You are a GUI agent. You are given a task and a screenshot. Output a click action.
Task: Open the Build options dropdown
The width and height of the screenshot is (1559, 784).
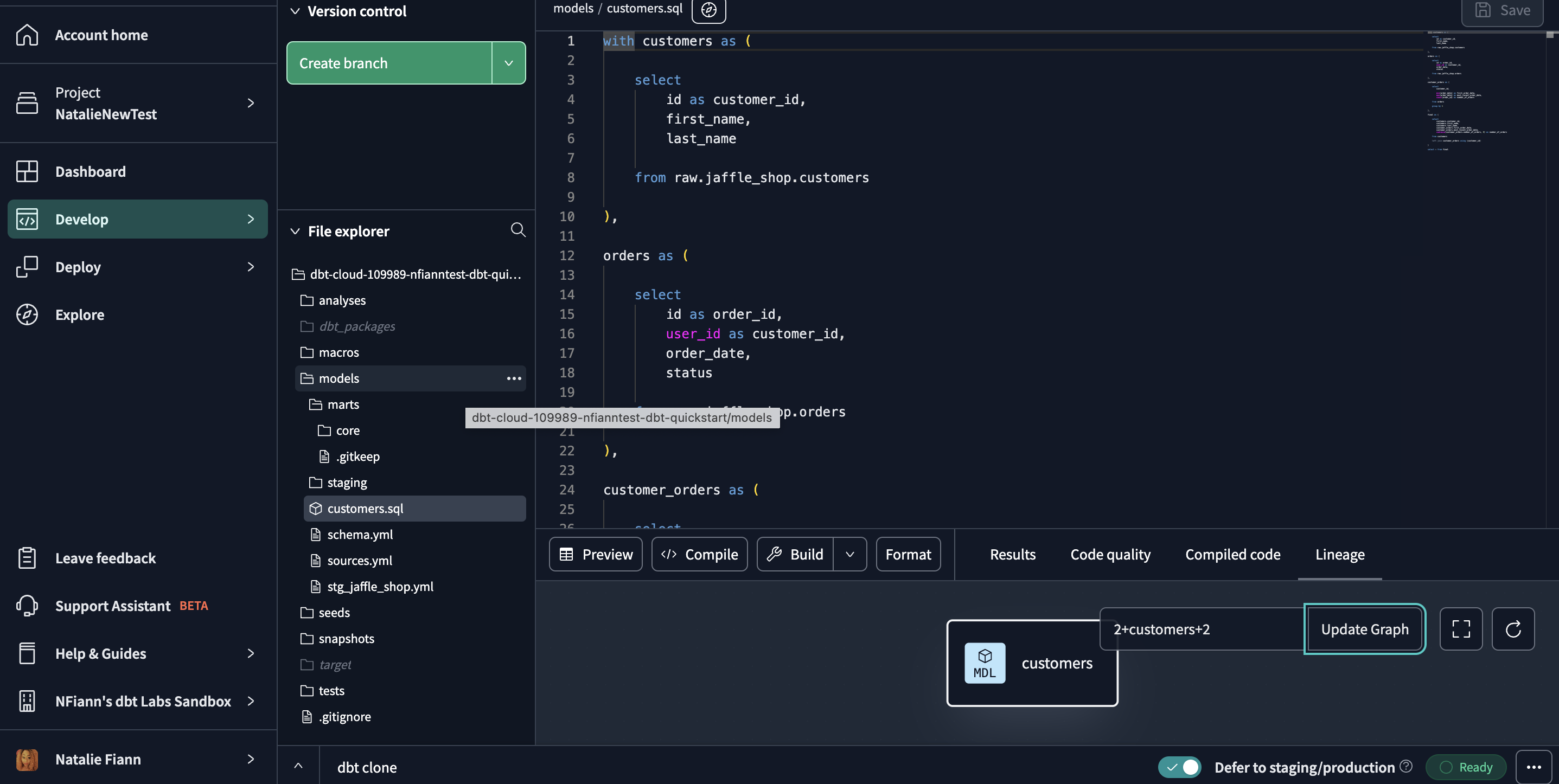pyautogui.click(x=849, y=554)
